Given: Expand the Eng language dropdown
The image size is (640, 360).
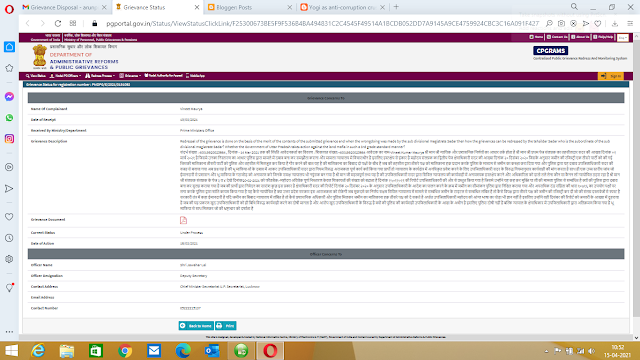Looking at the screenshot, I should pos(622,38).
